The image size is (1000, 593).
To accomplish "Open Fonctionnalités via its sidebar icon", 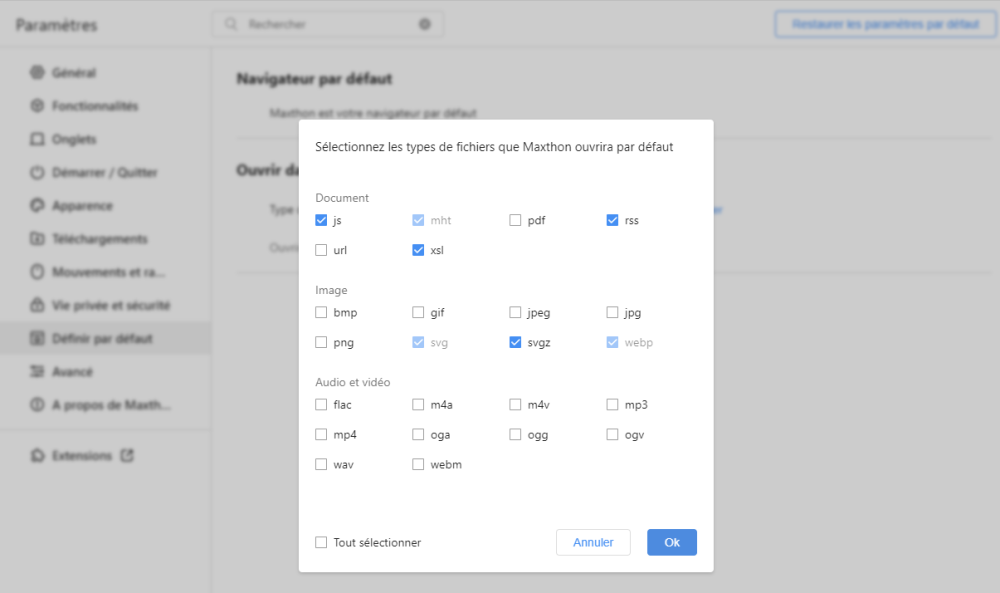I will coord(38,106).
